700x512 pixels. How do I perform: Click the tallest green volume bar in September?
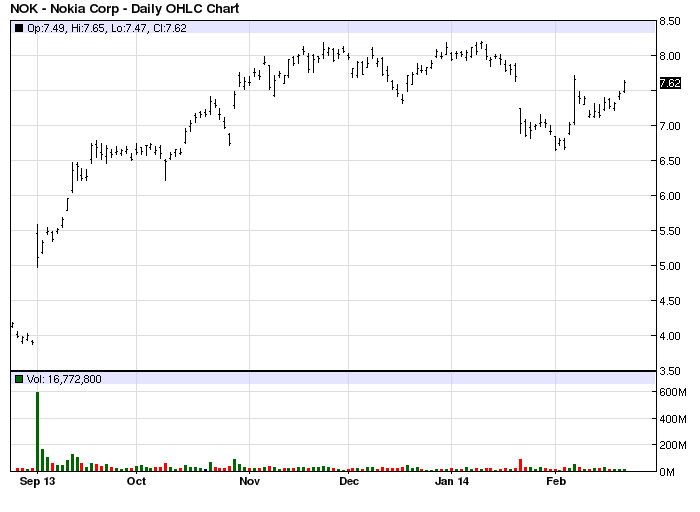(x=38, y=432)
